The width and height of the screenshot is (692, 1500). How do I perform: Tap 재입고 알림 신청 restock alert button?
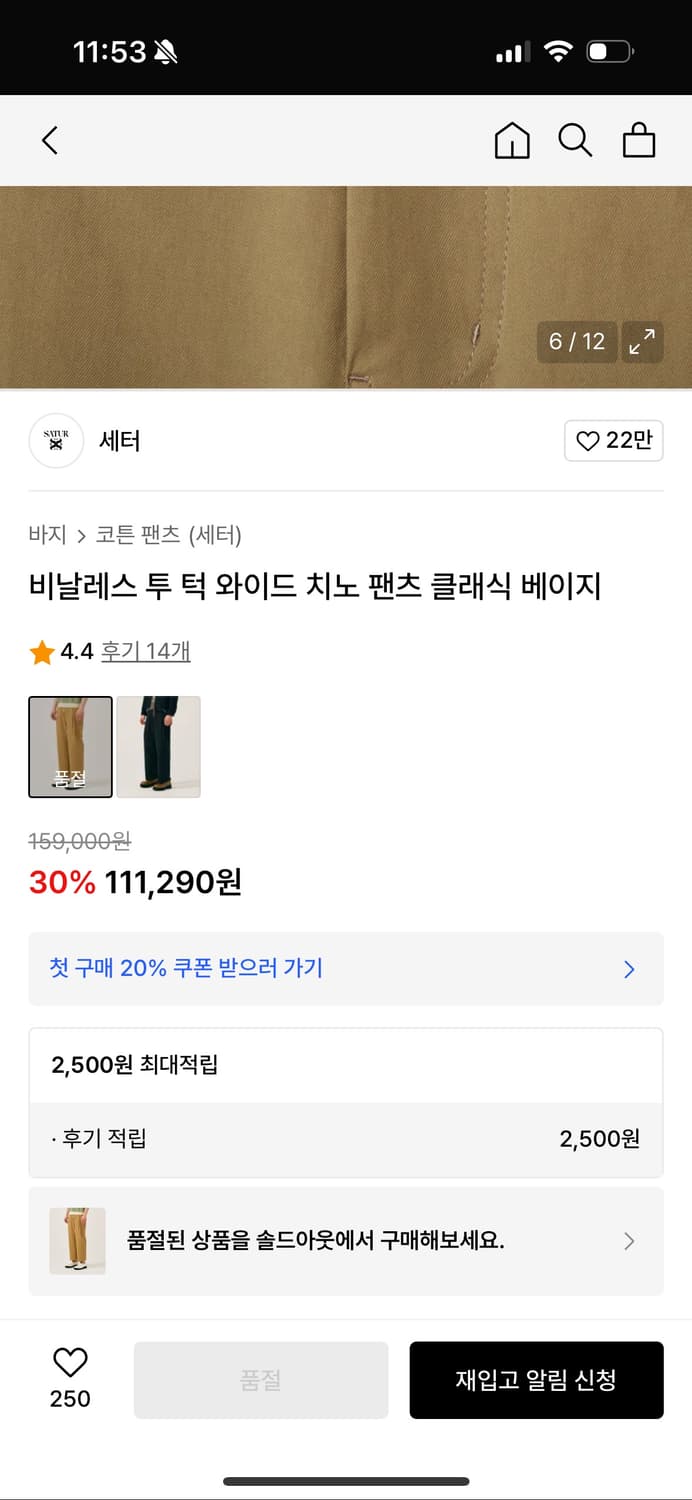point(537,1380)
